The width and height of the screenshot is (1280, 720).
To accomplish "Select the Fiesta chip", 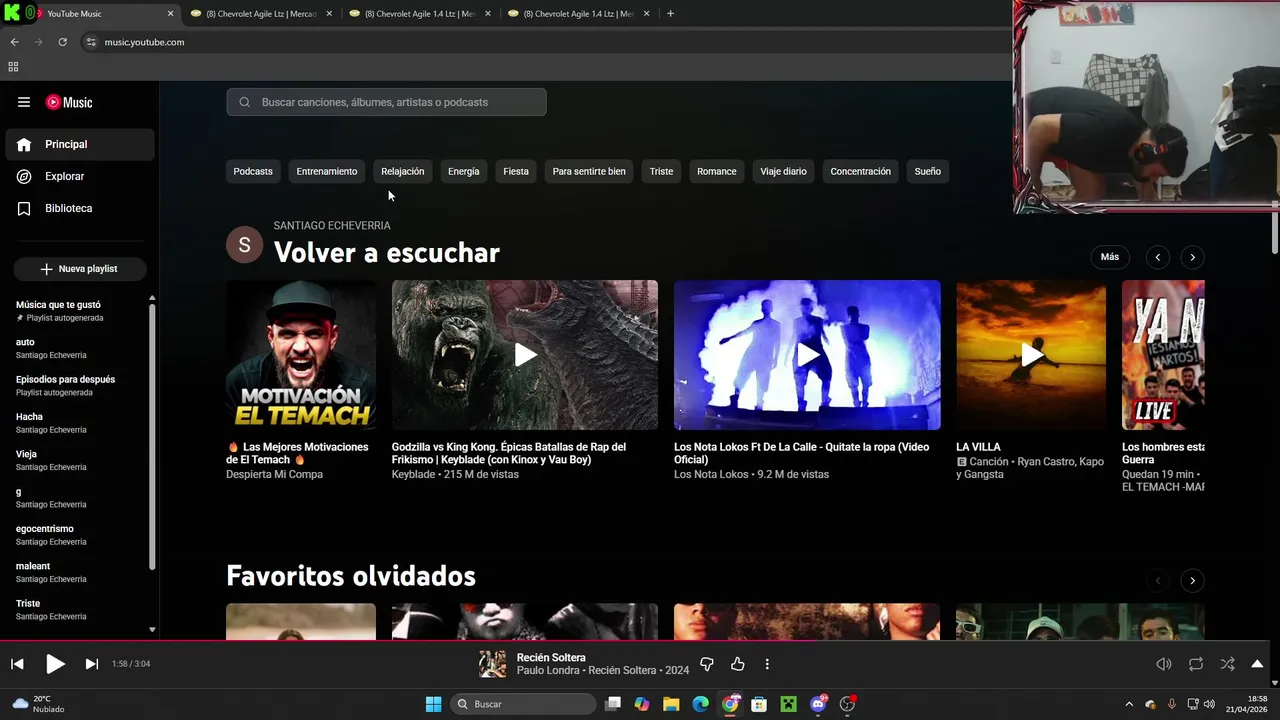I will (516, 171).
